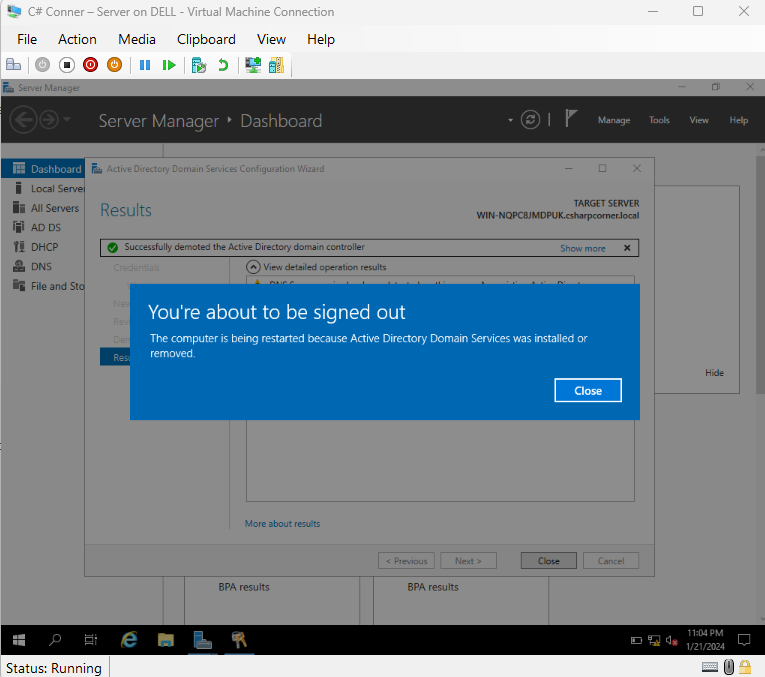Screen dimensions: 765x677
Task: Open taskbar search
Action: [x=55, y=639]
